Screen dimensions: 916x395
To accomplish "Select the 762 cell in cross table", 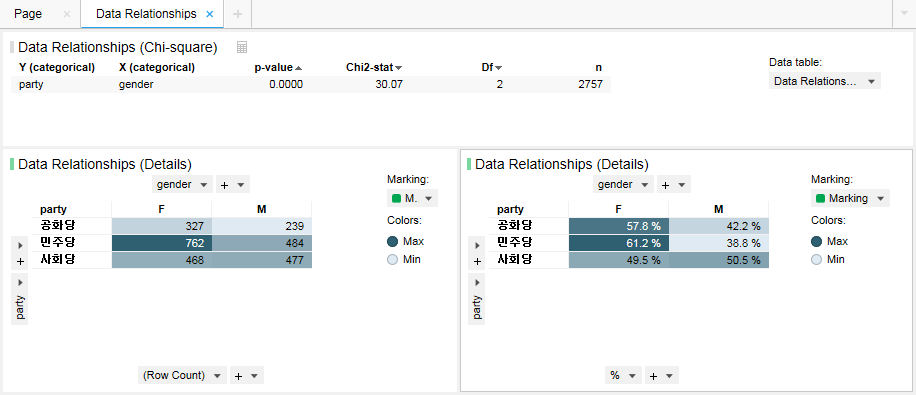I will 162,243.
